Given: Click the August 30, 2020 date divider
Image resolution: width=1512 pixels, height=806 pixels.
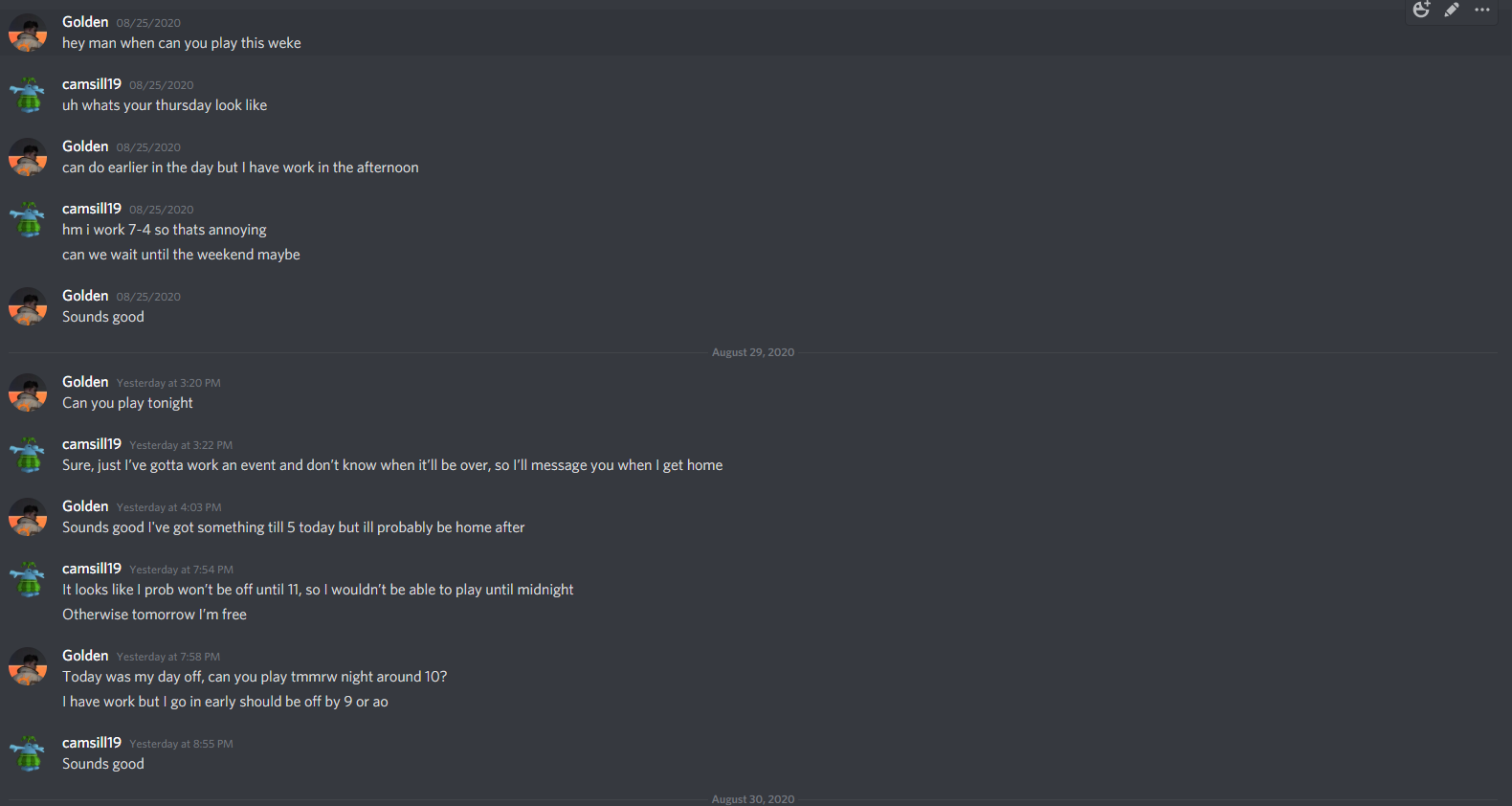Looking at the screenshot, I should 753,799.
